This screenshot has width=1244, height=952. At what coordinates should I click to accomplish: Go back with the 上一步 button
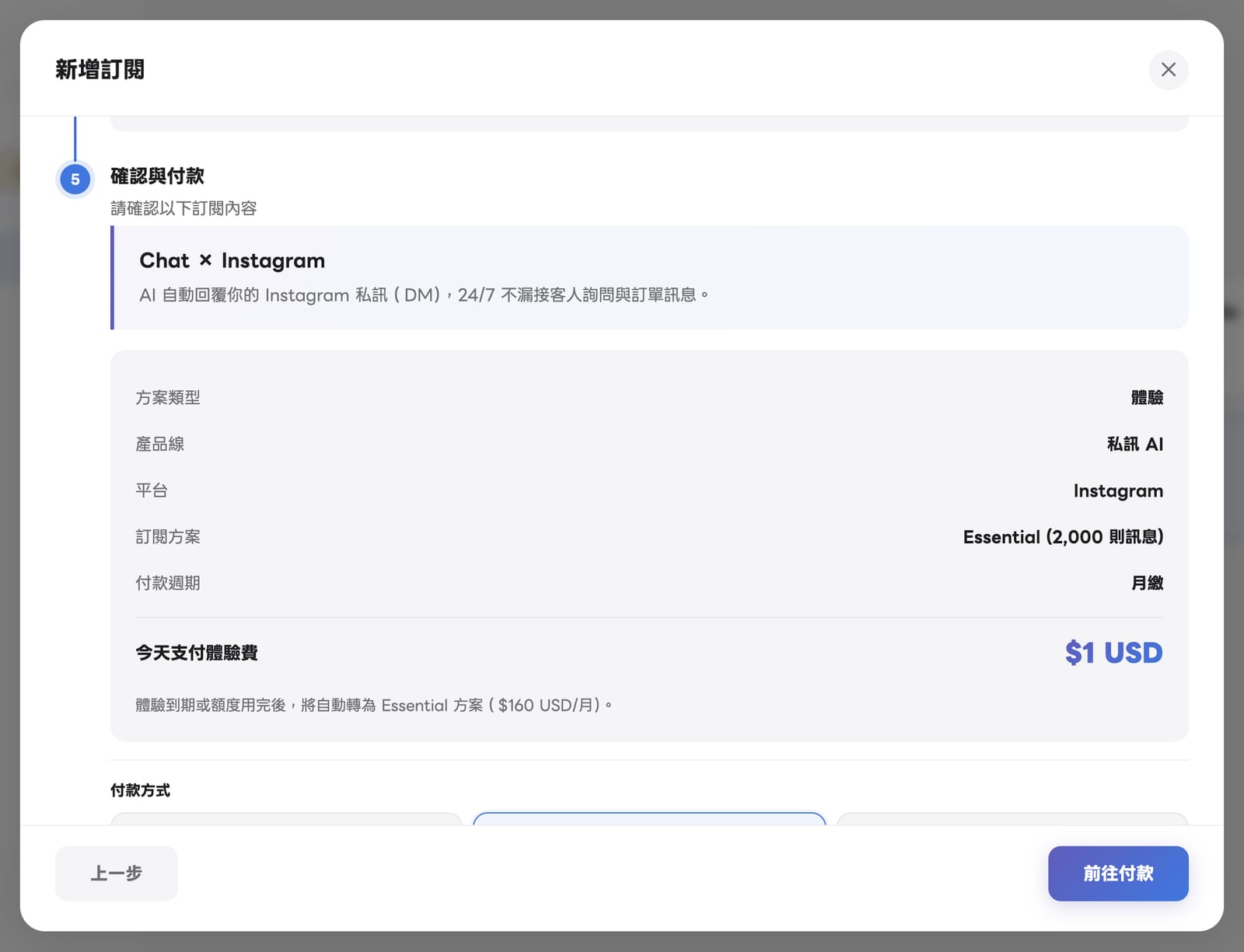point(116,874)
